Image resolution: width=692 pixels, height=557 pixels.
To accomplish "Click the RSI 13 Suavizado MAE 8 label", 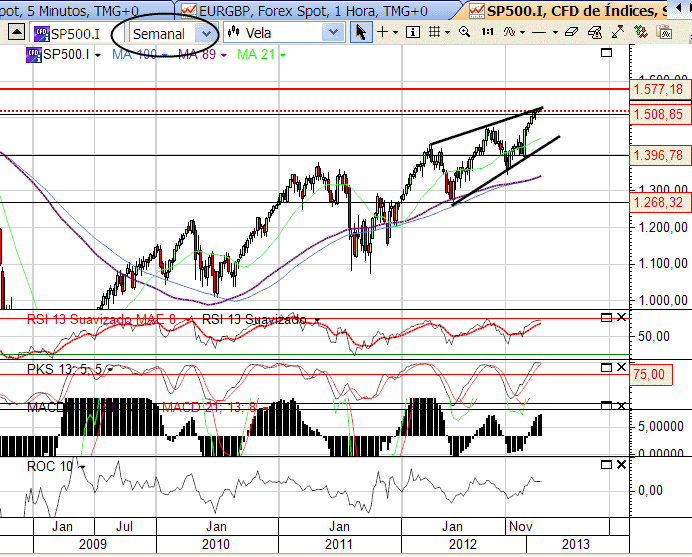I will coord(102,319).
